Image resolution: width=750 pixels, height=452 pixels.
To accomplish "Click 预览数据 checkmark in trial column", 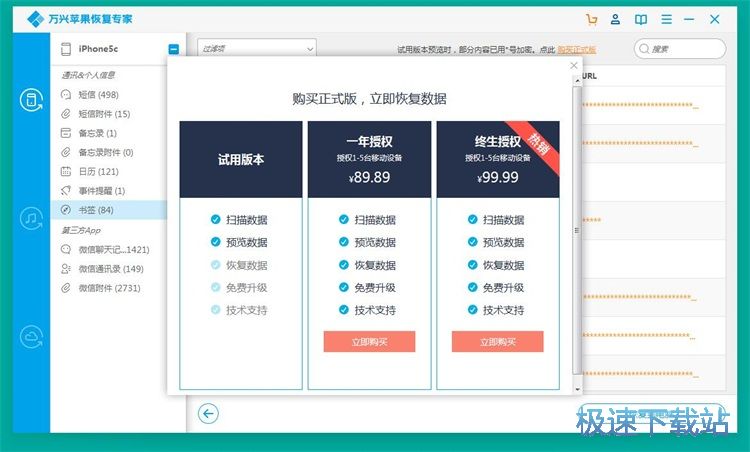I will coord(216,242).
